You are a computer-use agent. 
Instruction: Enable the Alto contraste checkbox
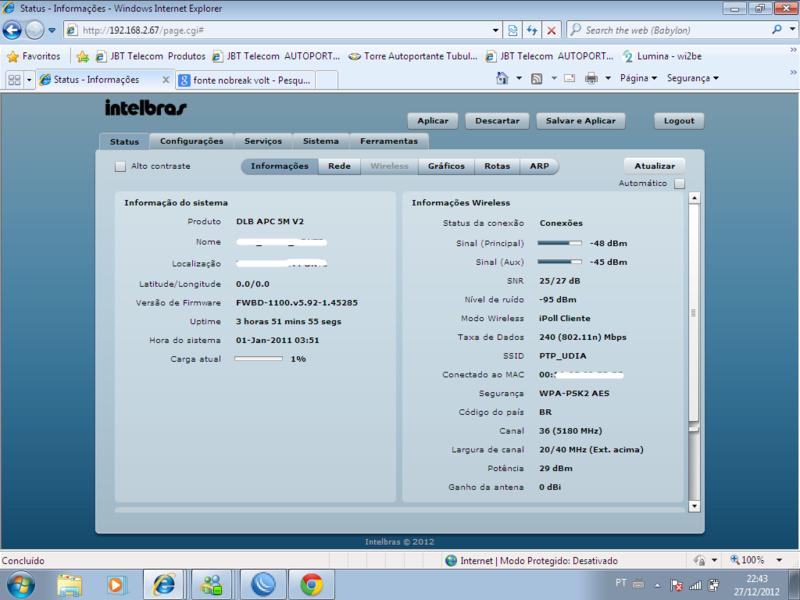[x=120, y=166]
